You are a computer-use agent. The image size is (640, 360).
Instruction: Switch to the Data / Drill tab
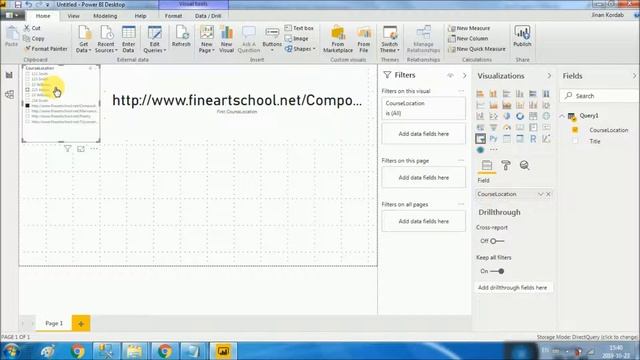pos(208,16)
